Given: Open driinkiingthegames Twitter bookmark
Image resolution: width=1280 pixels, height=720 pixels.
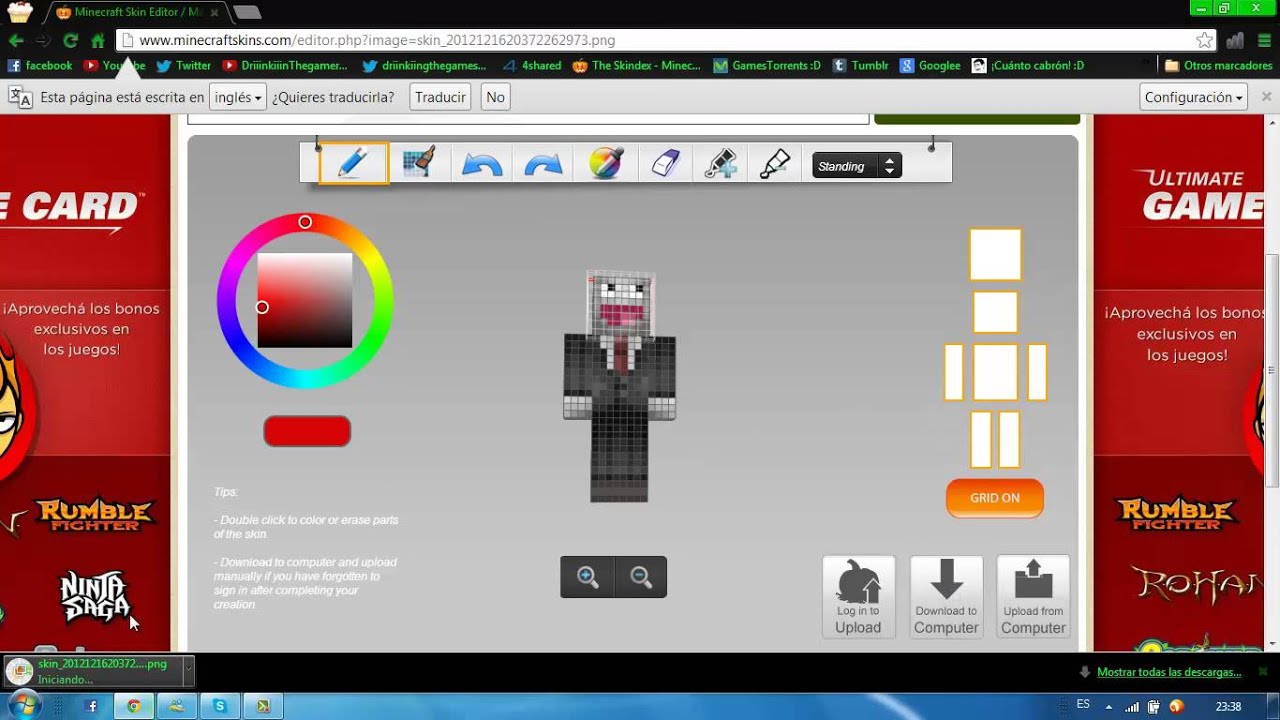Looking at the screenshot, I should [424, 66].
